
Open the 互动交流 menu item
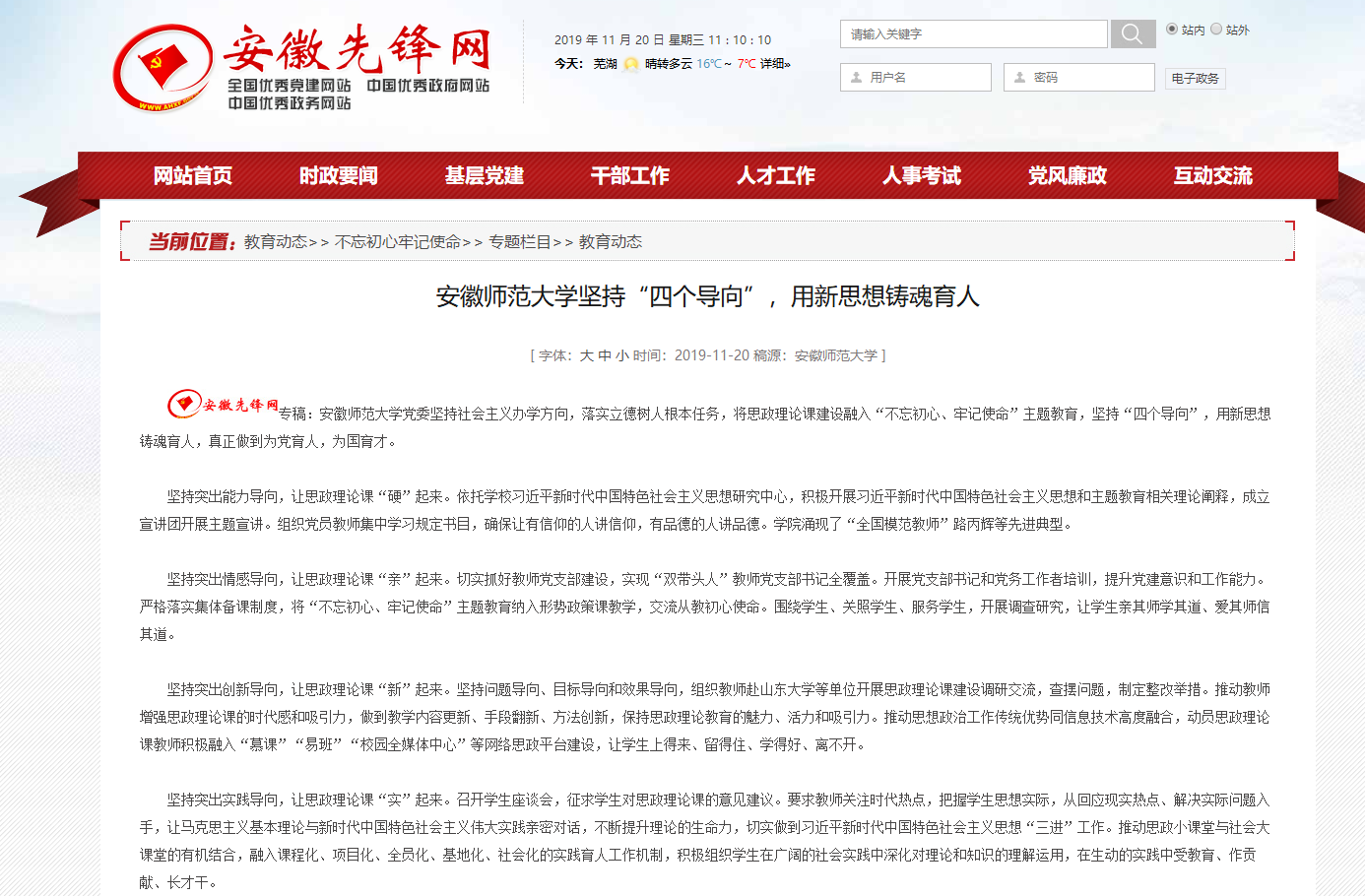pyautogui.click(x=1212, y=175)
